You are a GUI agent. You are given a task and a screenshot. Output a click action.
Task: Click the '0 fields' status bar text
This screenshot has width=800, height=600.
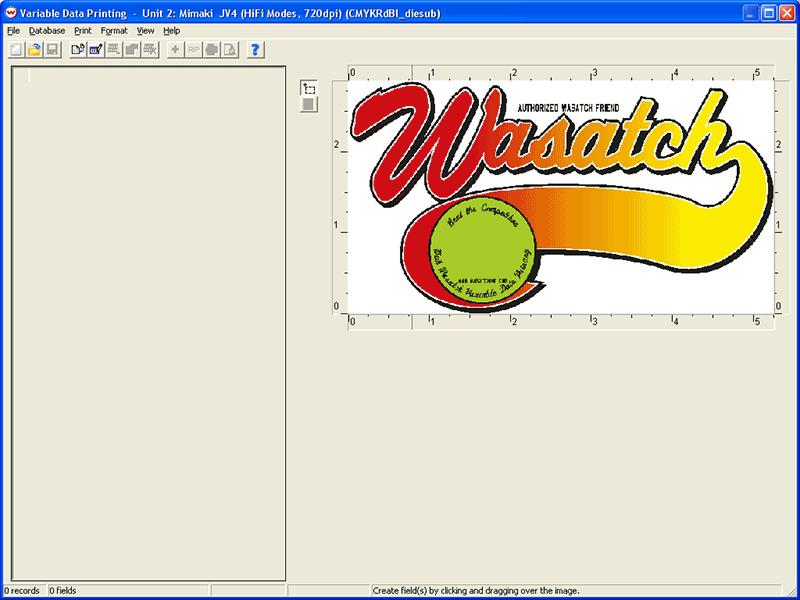pyautogui.click(x=63, y=591)
